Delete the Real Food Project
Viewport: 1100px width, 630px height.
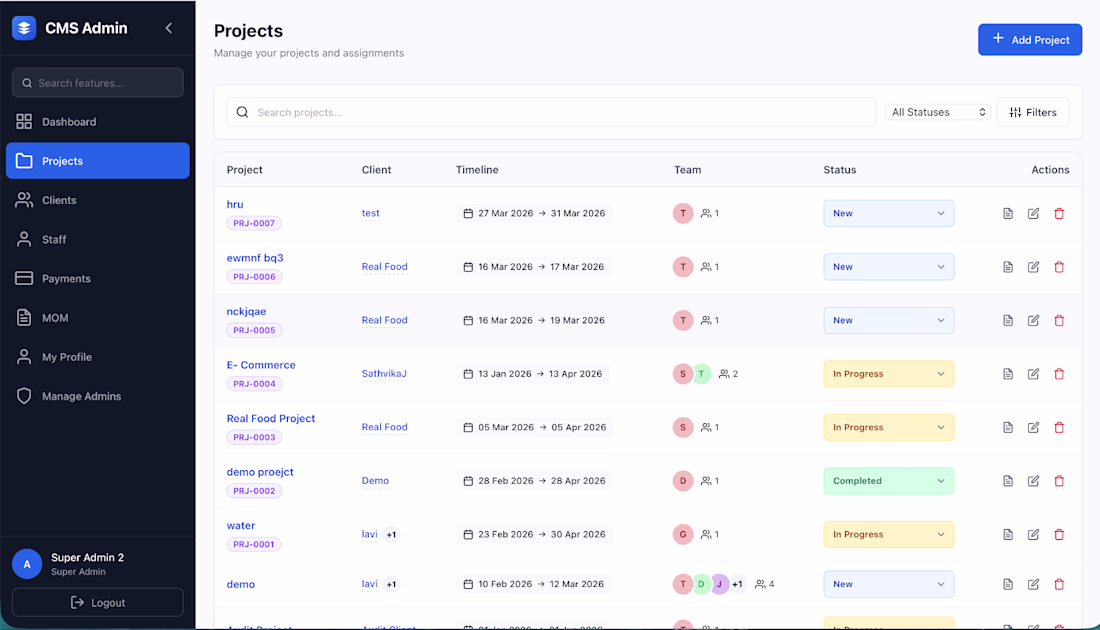(x=1059, y=427)
